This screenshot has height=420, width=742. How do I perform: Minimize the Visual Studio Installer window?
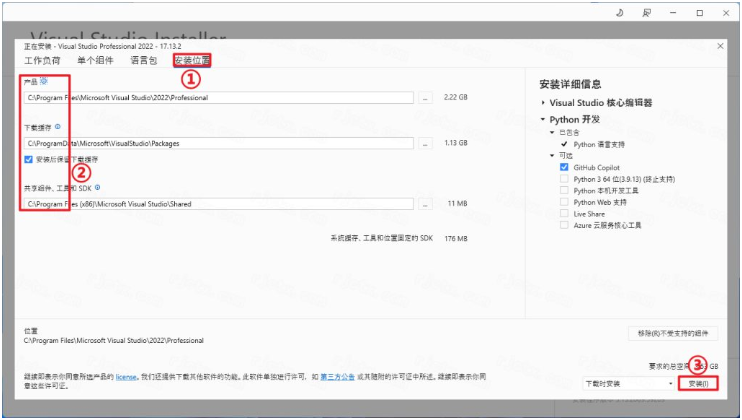click(673, 13)
